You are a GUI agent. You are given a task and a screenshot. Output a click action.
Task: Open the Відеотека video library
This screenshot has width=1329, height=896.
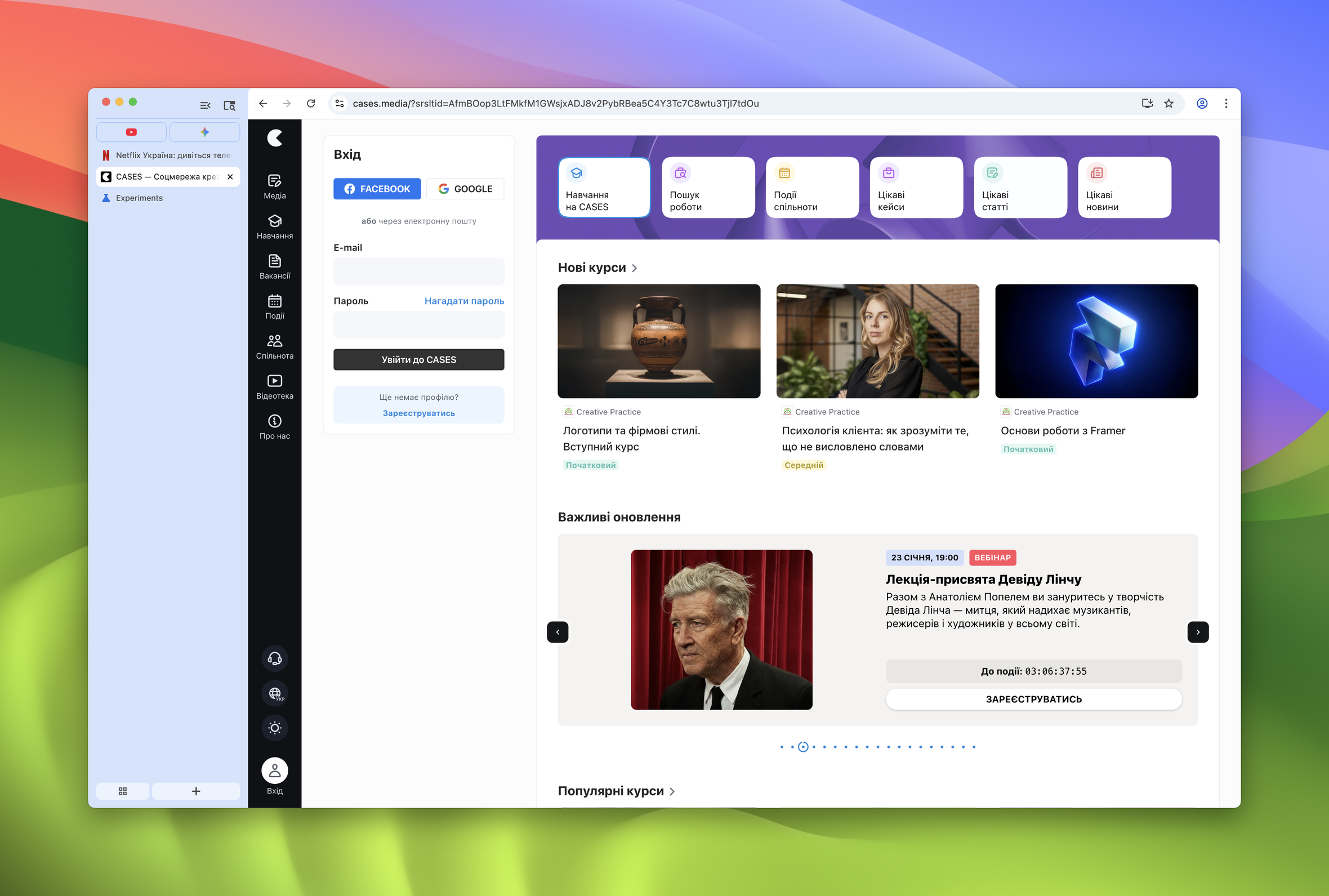(274, 386)
